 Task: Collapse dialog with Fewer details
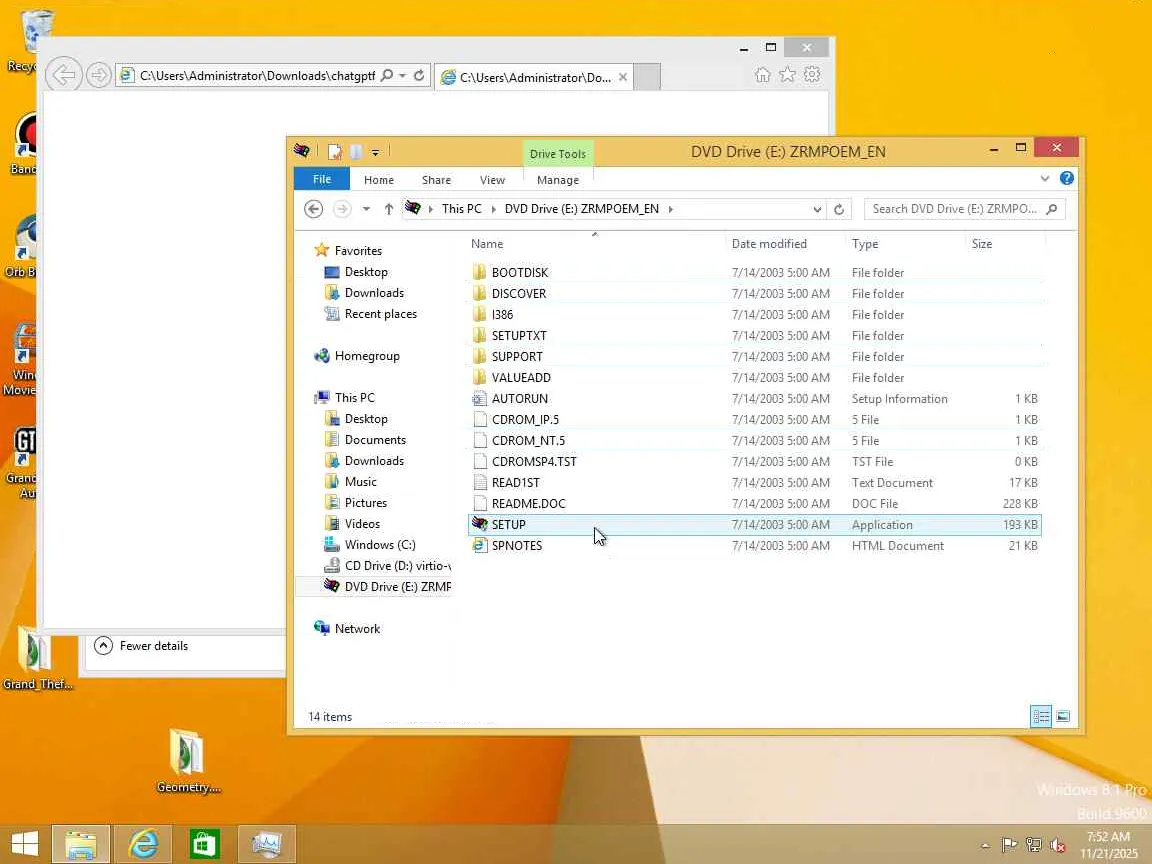(x=142, y=646)
